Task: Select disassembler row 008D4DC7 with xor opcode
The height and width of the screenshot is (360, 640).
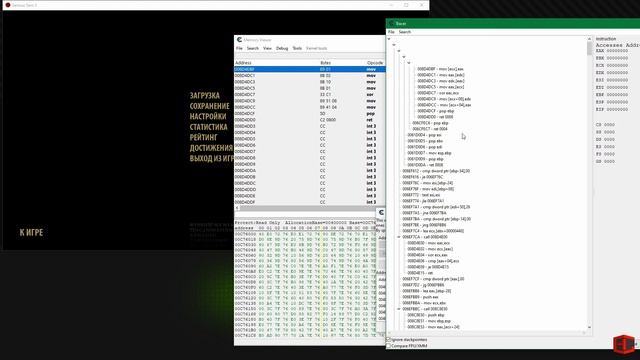Action: click(310, 94)
